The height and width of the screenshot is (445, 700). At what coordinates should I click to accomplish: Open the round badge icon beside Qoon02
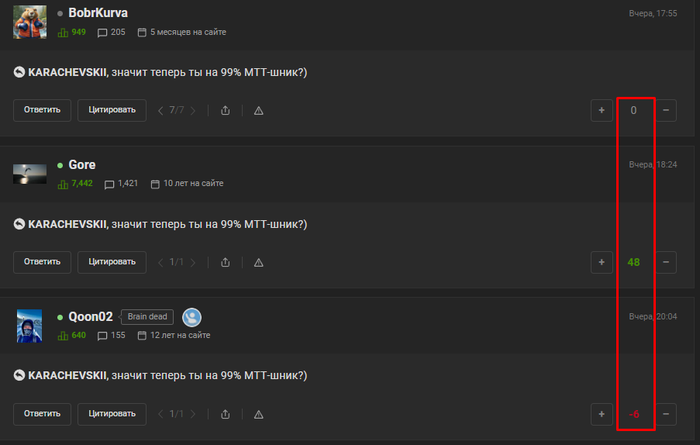(192, 317)
